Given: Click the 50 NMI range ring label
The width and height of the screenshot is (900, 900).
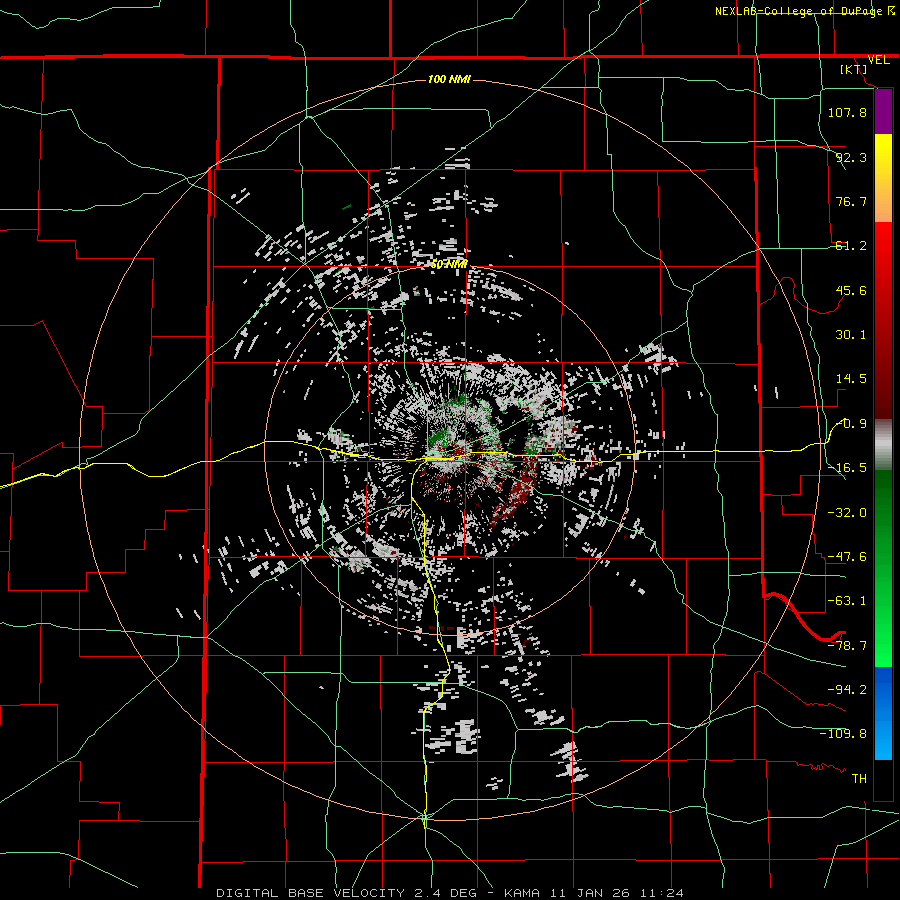Looking at the screenshot, I should [449, 264].
